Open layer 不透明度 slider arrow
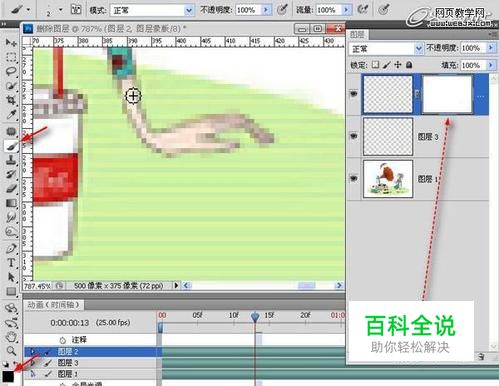Image resolution: width=499 pixels, height=386 pixels. pyautogui.click(x=491, y=48)
